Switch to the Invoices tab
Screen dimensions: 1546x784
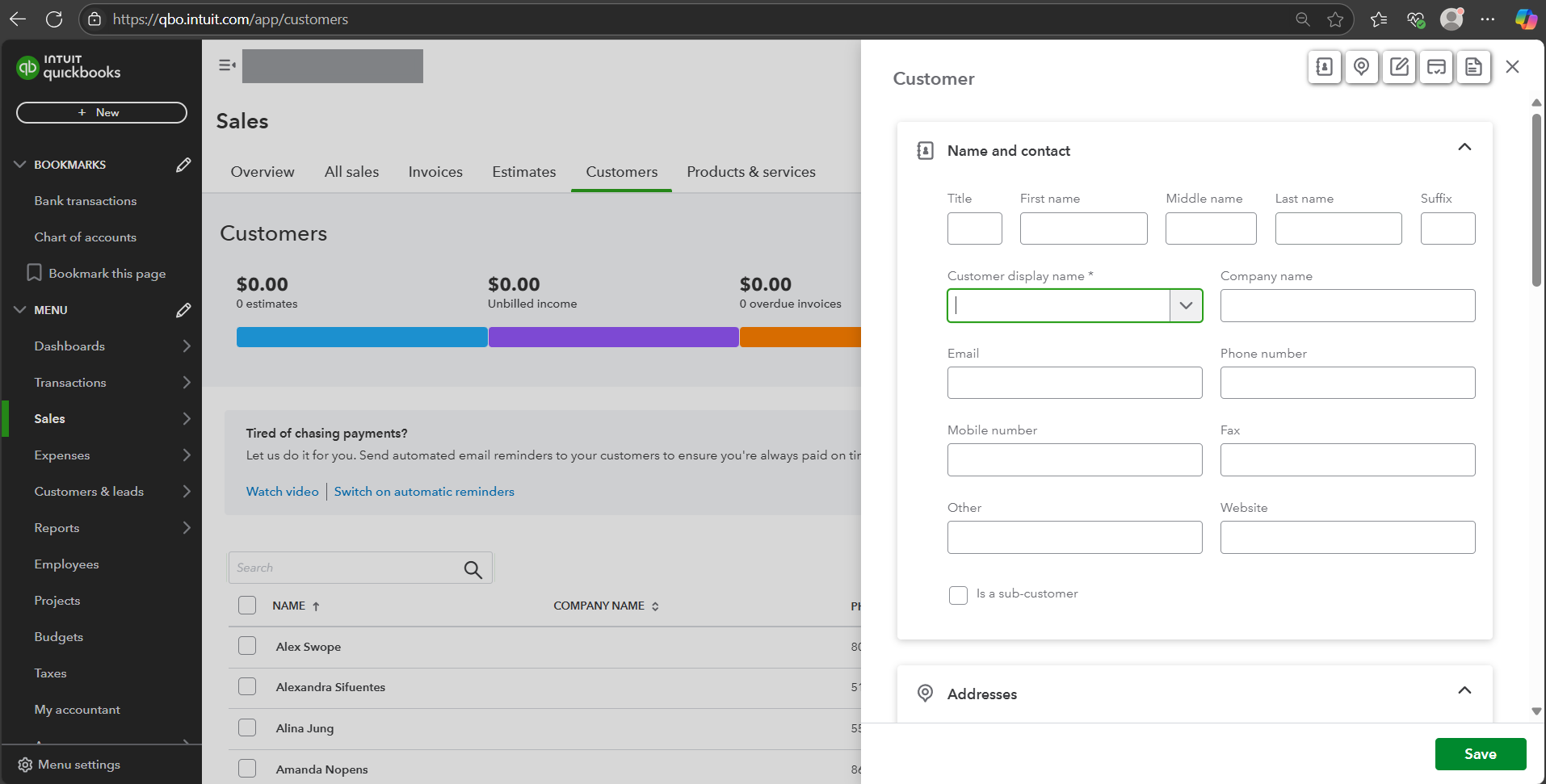pos(435,172)
